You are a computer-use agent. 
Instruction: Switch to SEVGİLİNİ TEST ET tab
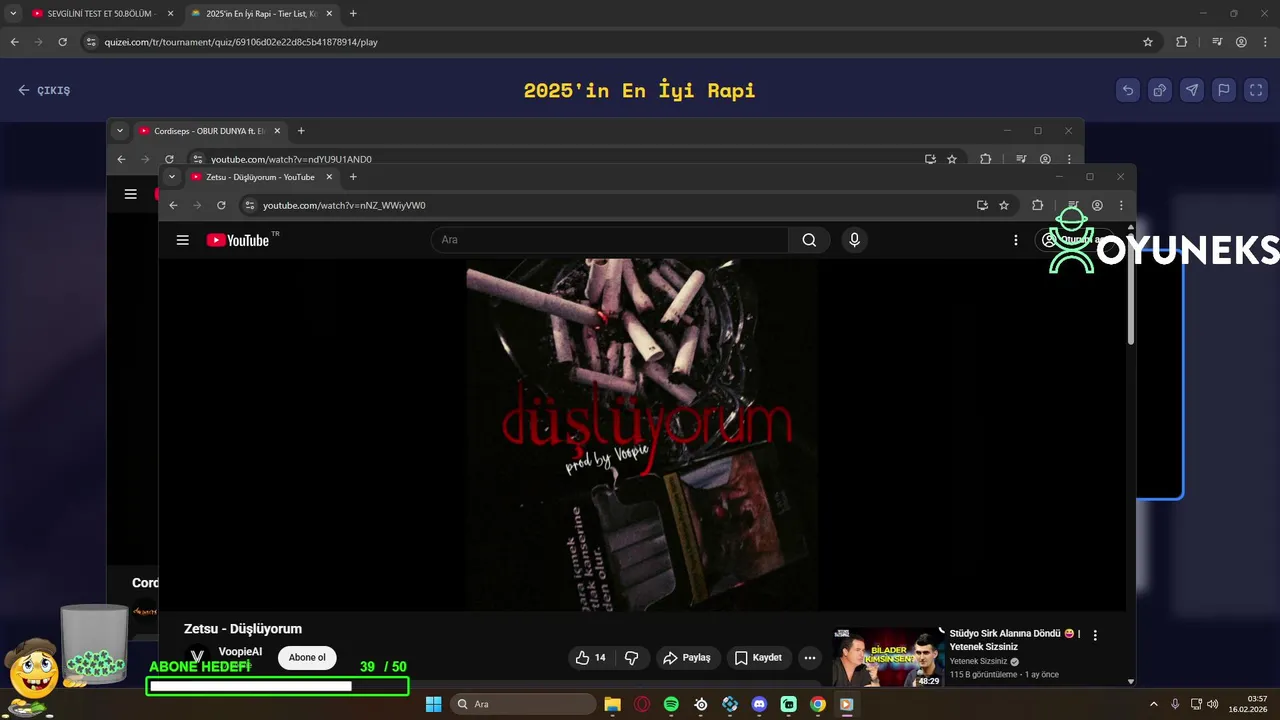coord(102,14)
